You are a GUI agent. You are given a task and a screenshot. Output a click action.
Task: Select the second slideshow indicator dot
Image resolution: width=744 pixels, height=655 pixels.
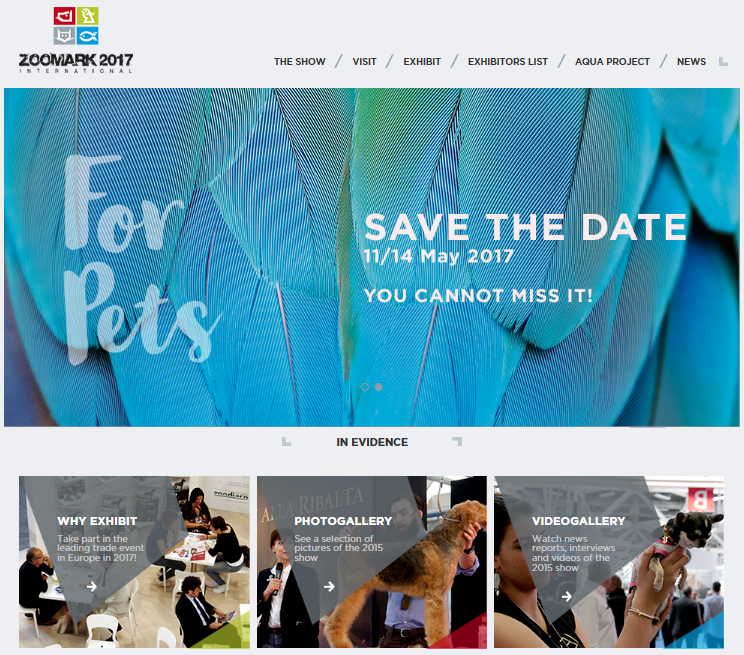coord(379,387)
